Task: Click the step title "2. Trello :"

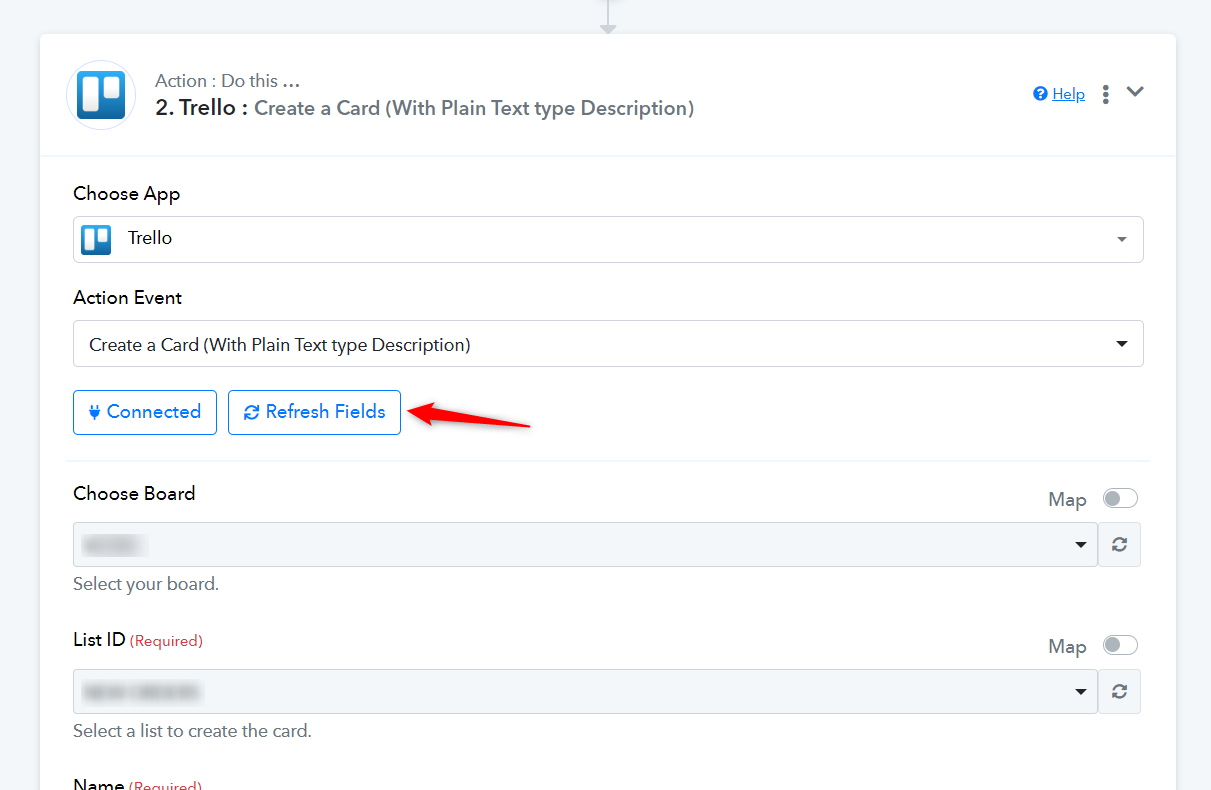Action: pos(202,108)
